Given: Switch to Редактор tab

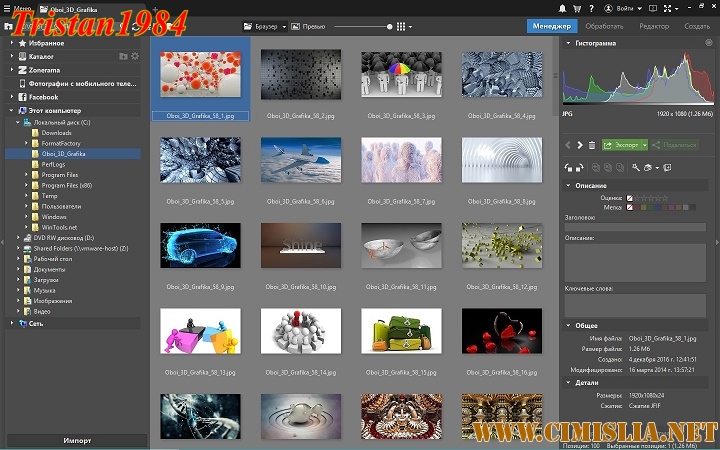Looking at the screenshot, I should [654, 26].
